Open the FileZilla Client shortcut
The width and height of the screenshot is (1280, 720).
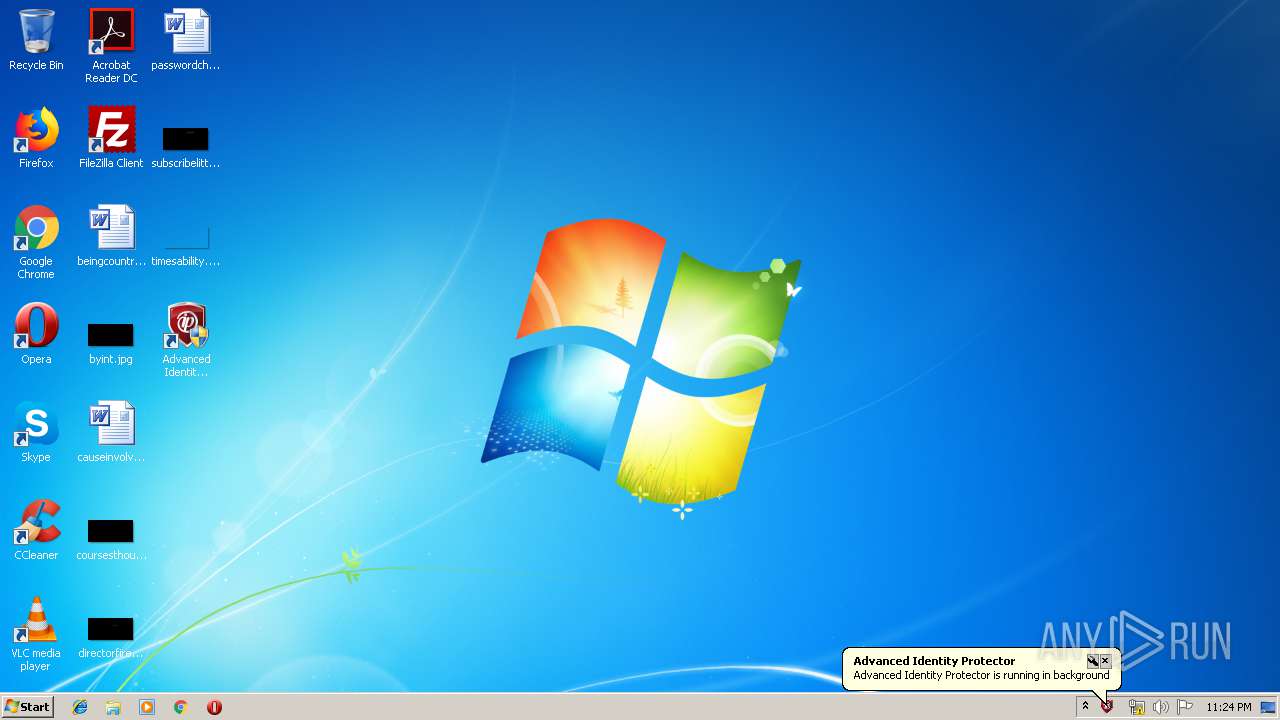(111, 138)
